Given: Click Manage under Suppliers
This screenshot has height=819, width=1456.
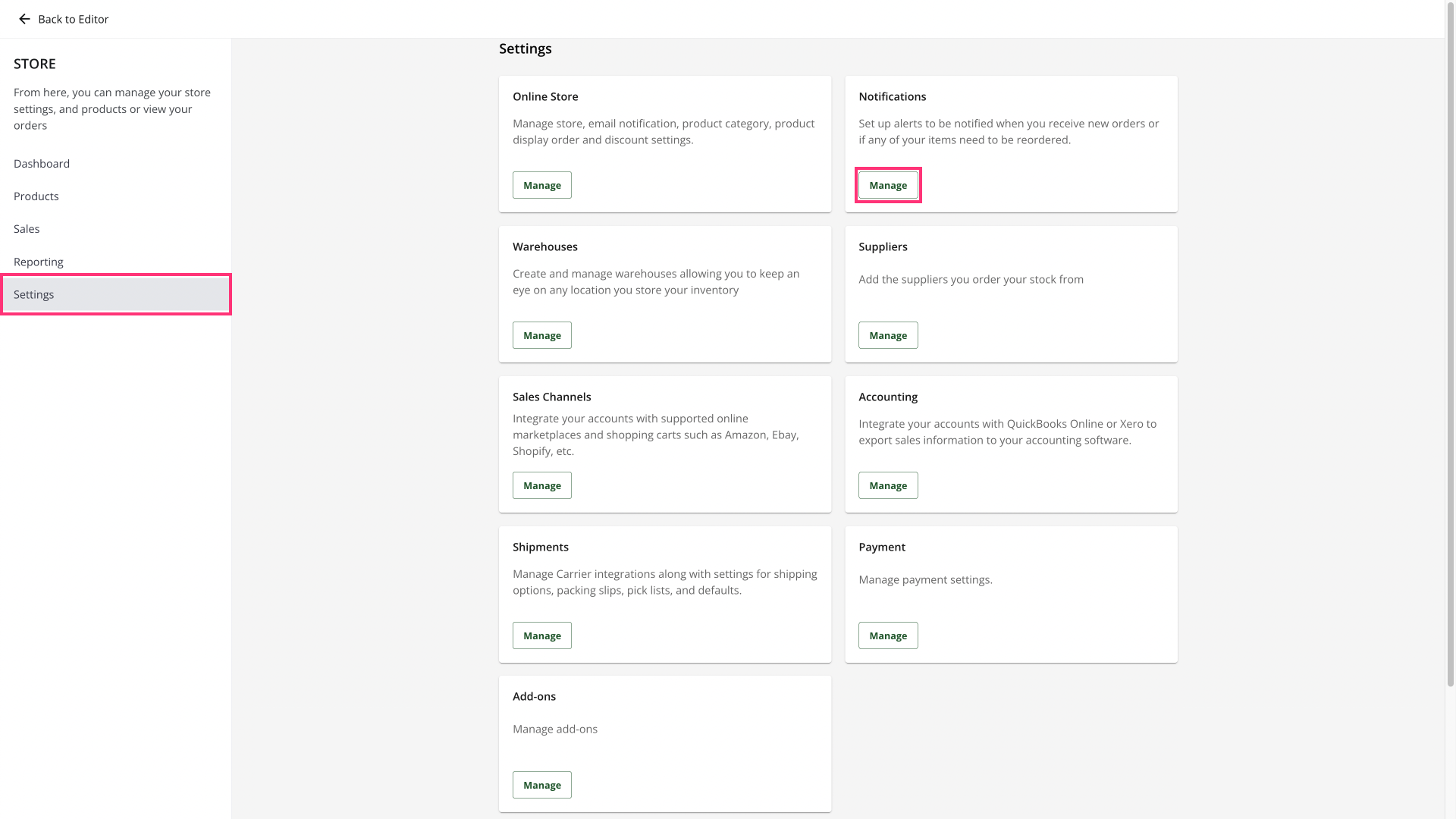Looking at the screenshot, I should [x=887, y=335].
